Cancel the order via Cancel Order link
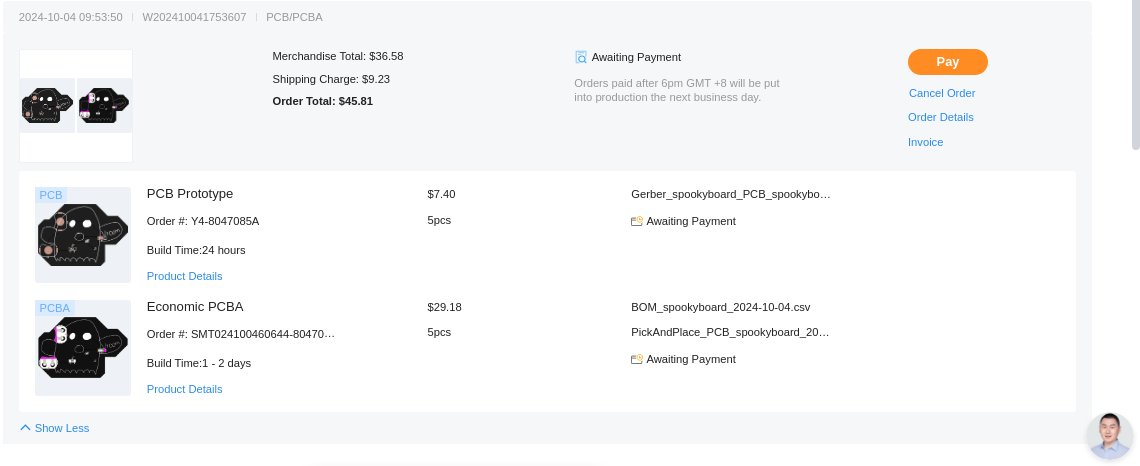This screenshot has height=466, width=1140. tap(942, 93)
